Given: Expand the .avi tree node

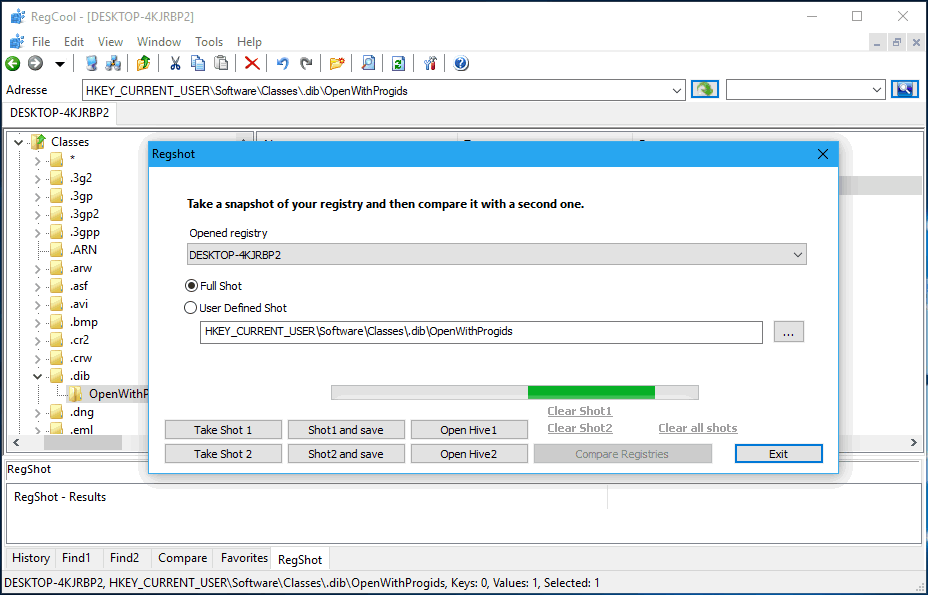Looking at the screenshot, I should coord(37,304).
